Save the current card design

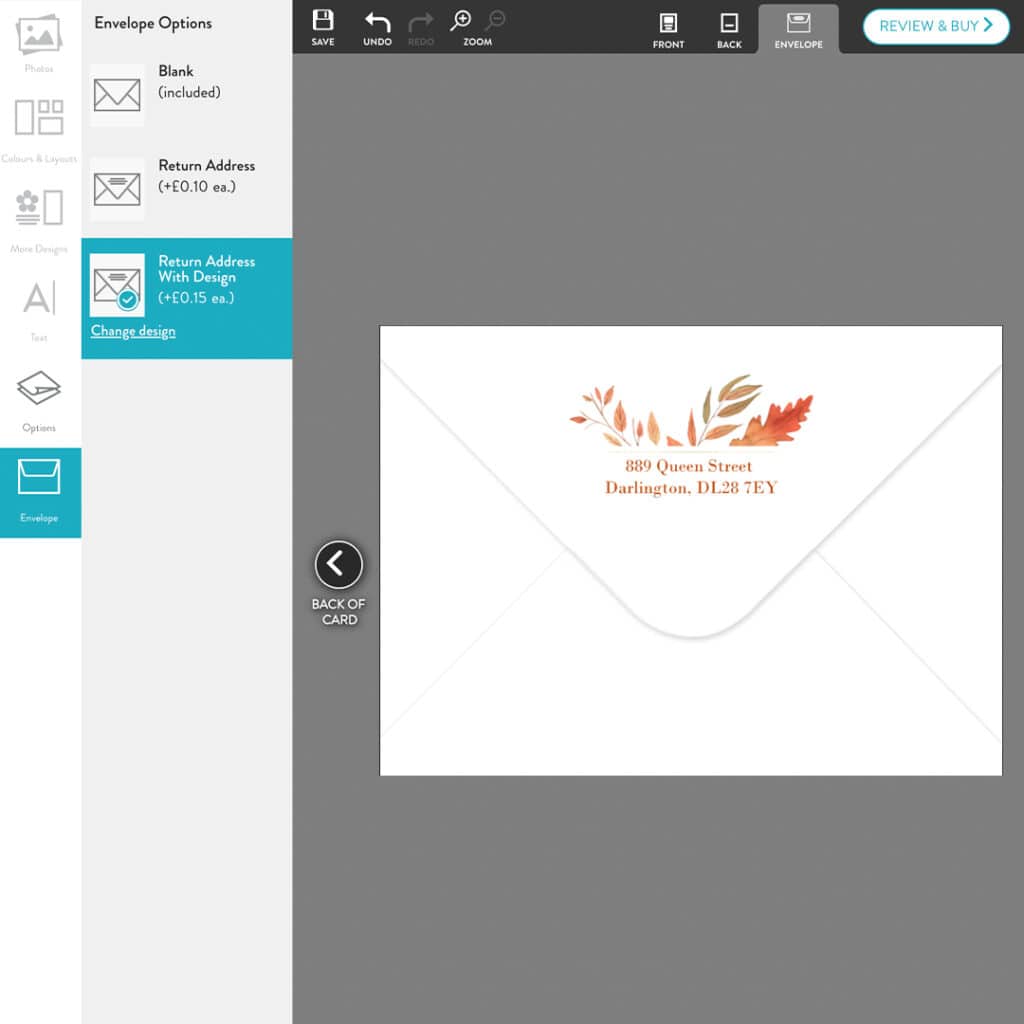(x=322, y=25)
